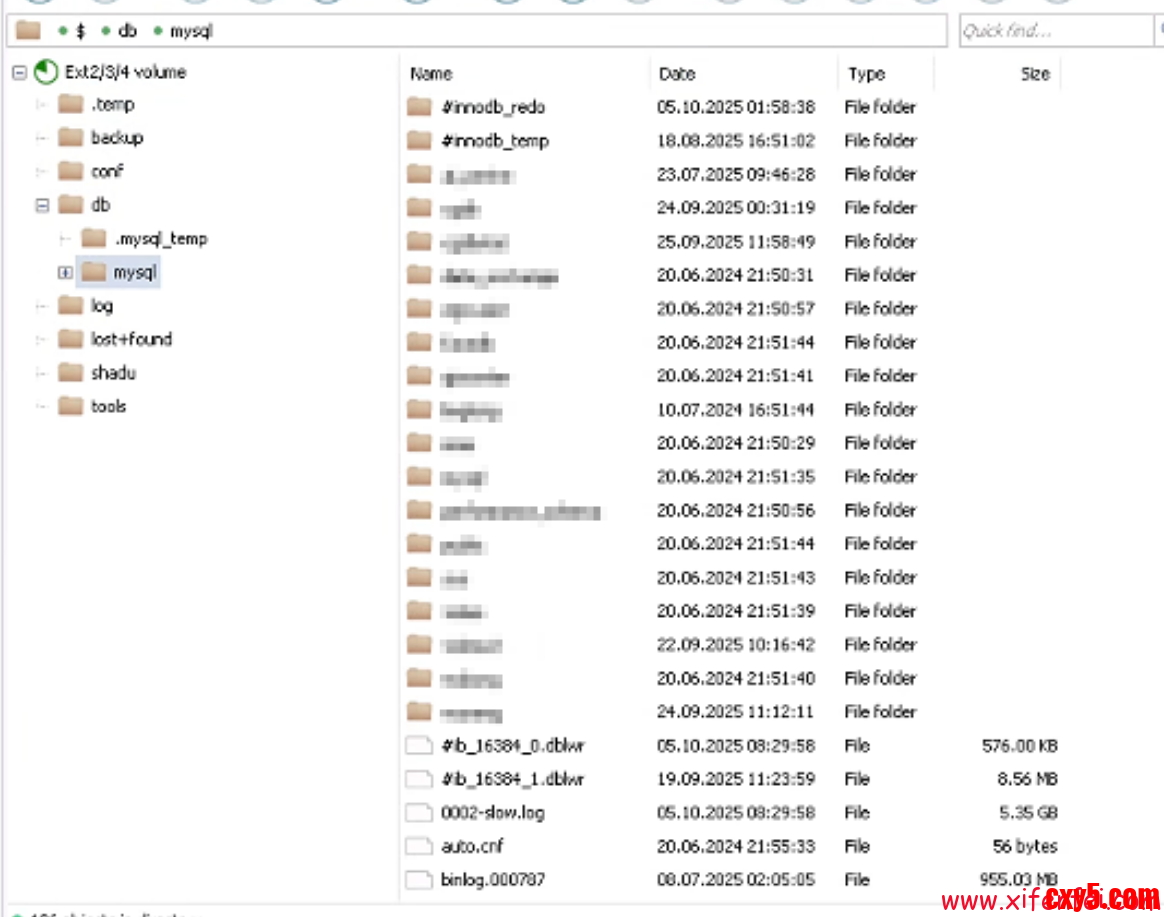Sort the file list by Name column
This screenshot has height=917, width=1164.
click(431, 74)
